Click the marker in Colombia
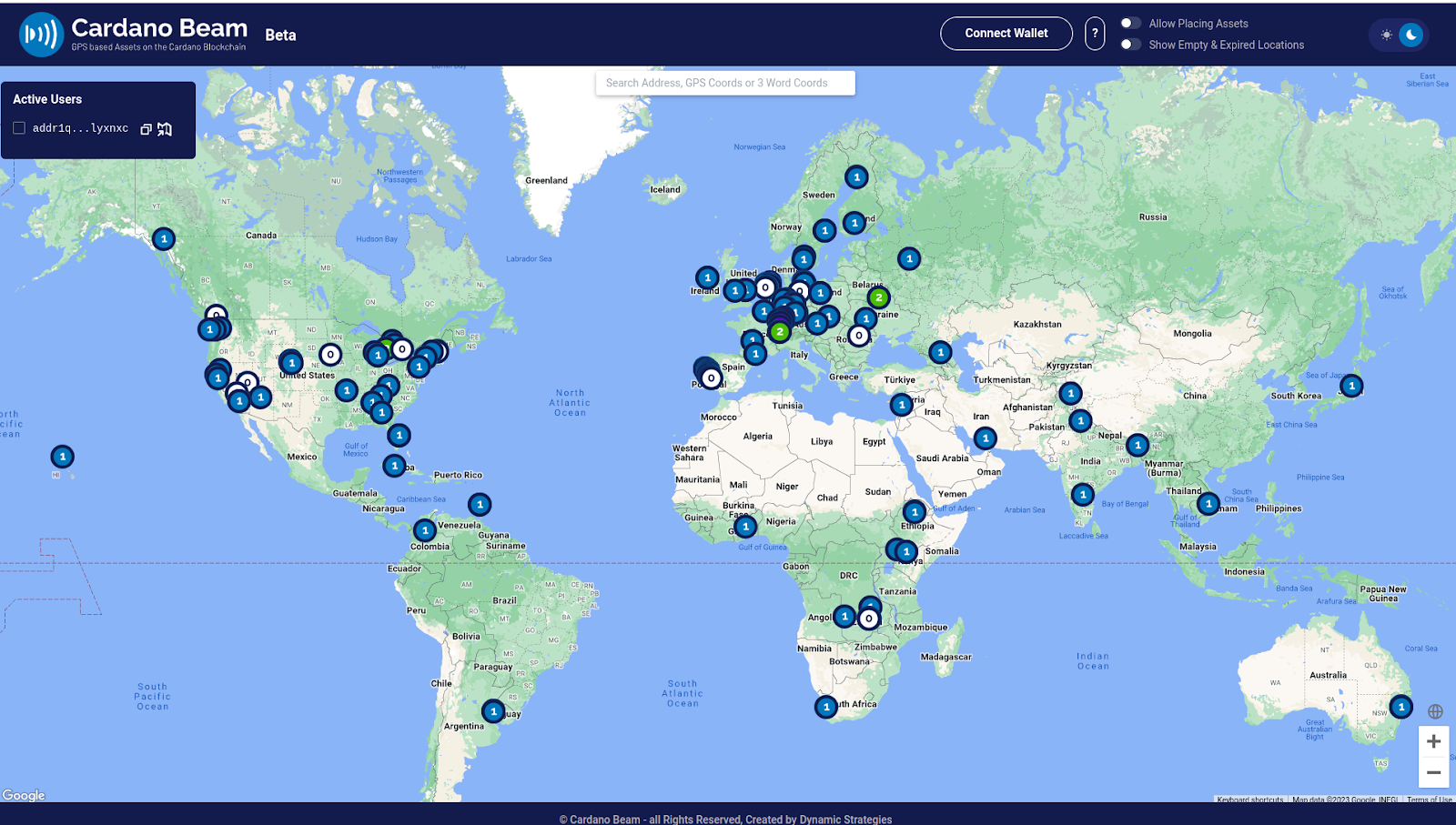The image size is (1456, 825). [424, 530]
